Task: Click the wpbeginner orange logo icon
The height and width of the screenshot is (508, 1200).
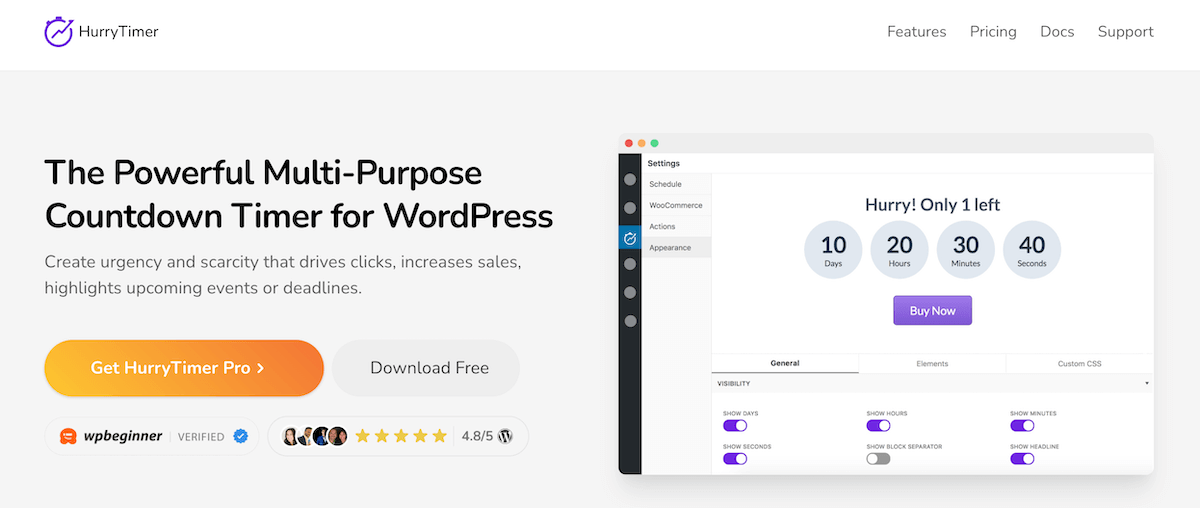Action: 68,436
